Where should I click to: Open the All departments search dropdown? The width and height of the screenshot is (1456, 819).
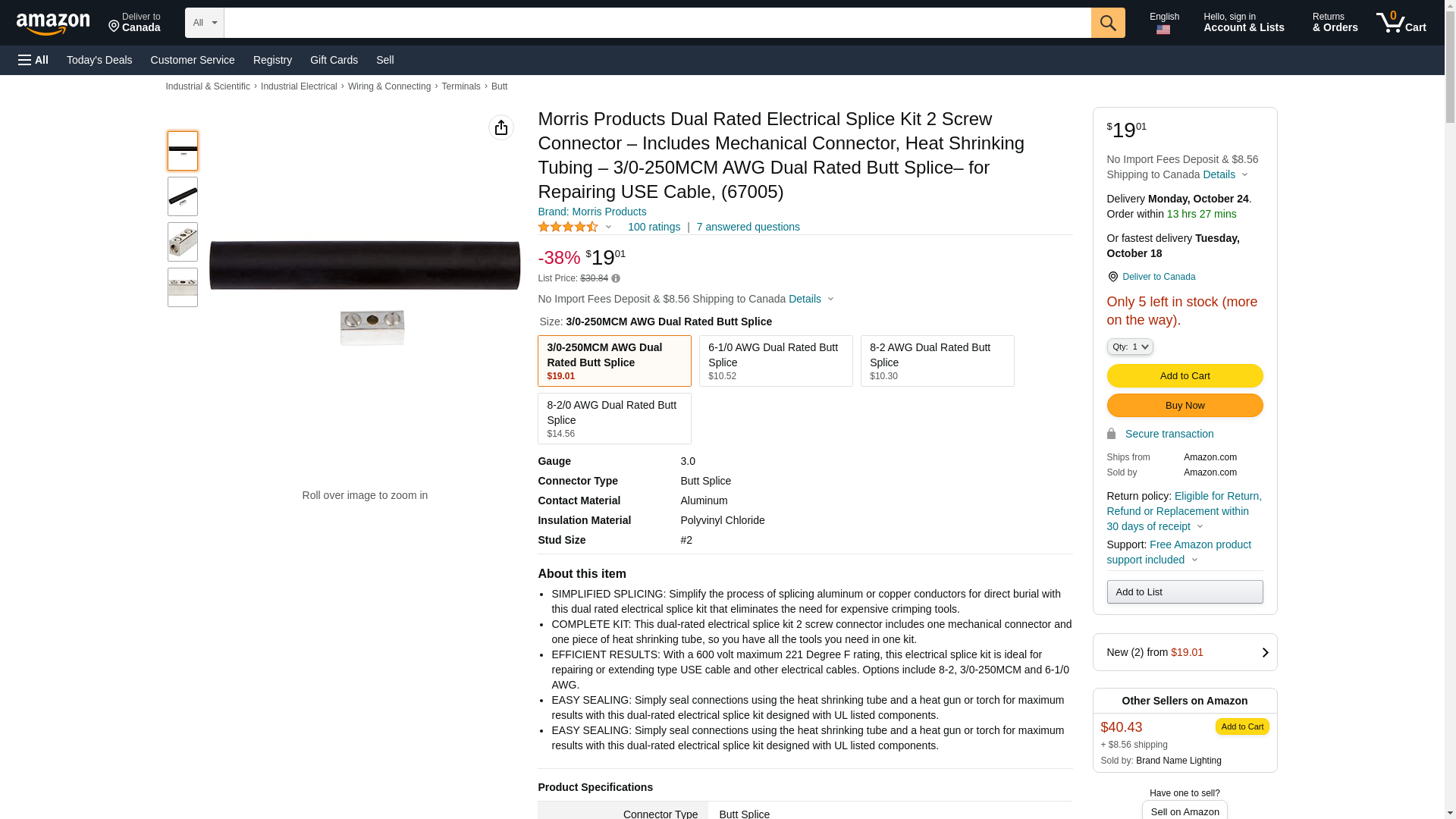coord(204,23)
